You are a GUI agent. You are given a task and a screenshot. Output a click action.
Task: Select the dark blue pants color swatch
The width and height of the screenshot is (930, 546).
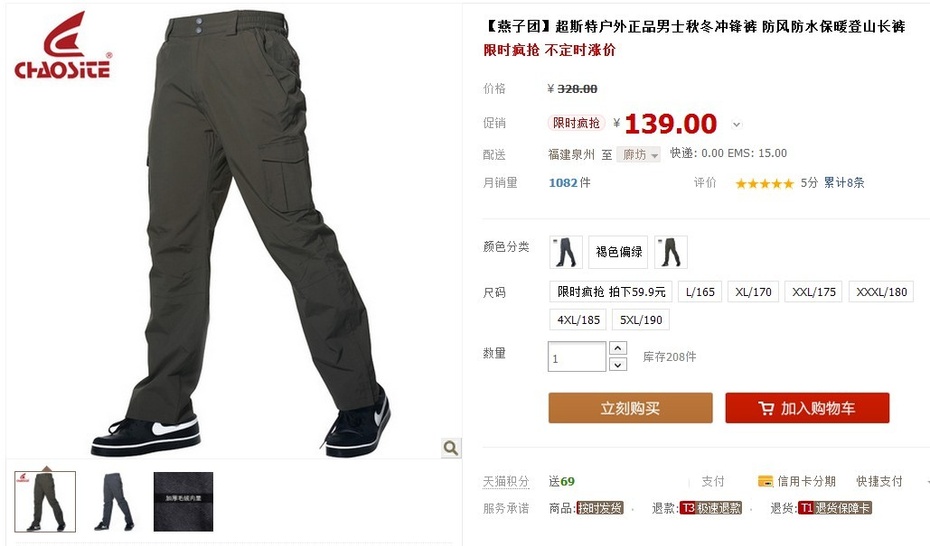coord(566,252)
